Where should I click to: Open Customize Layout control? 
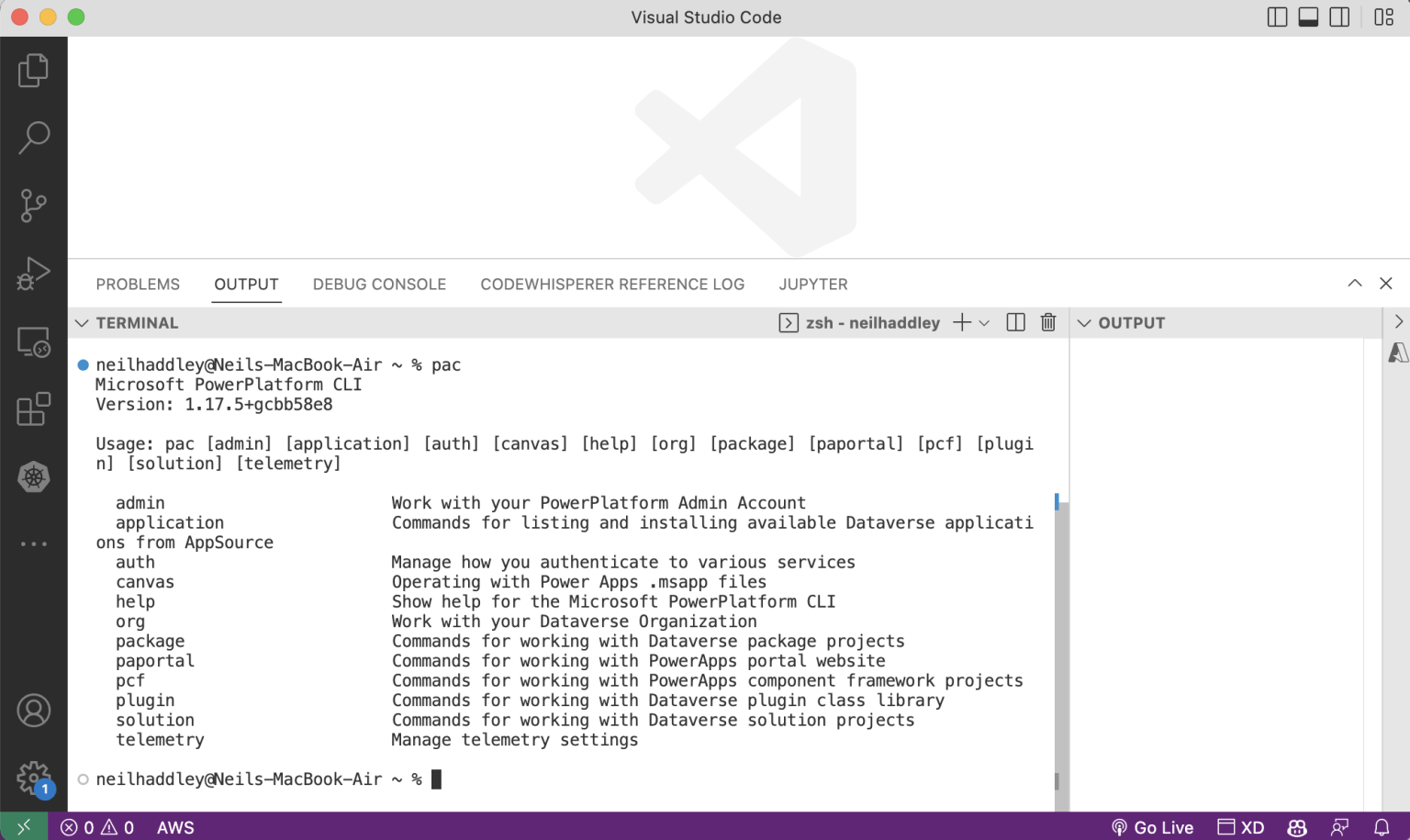pyautogui.click(x=1384, y=17)
